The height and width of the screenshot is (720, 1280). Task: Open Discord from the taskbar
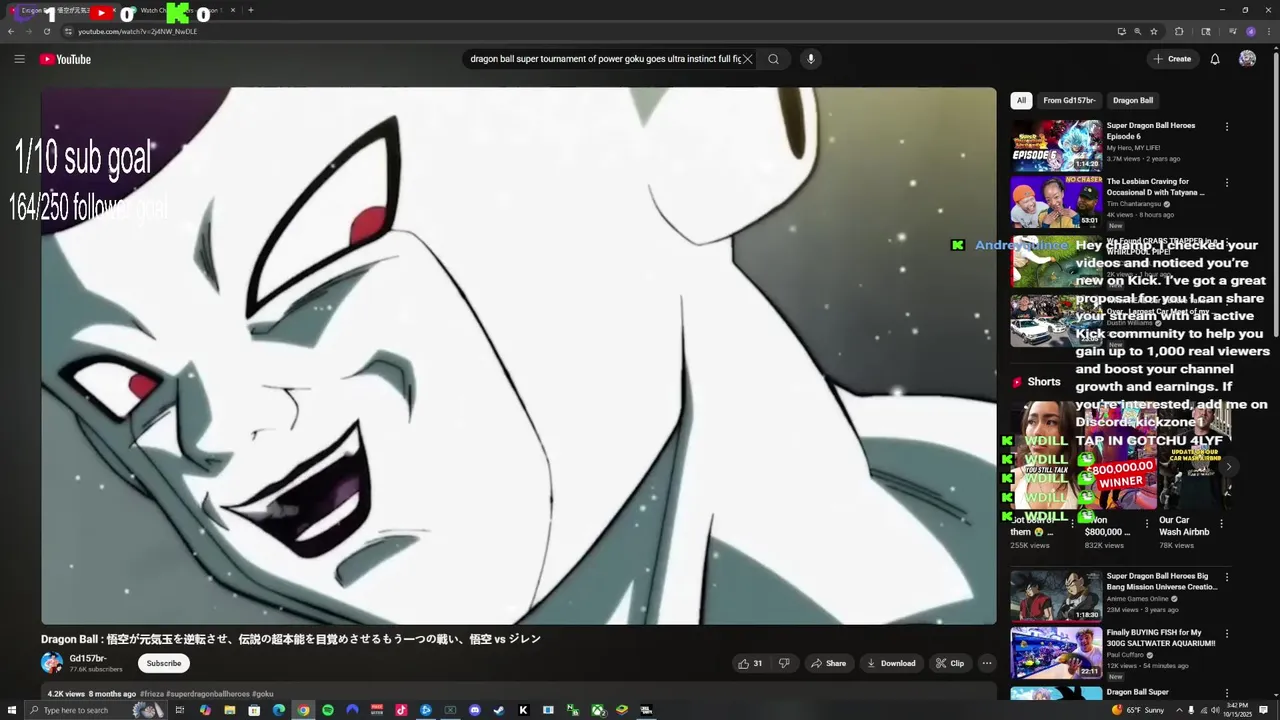pos(475,710)
